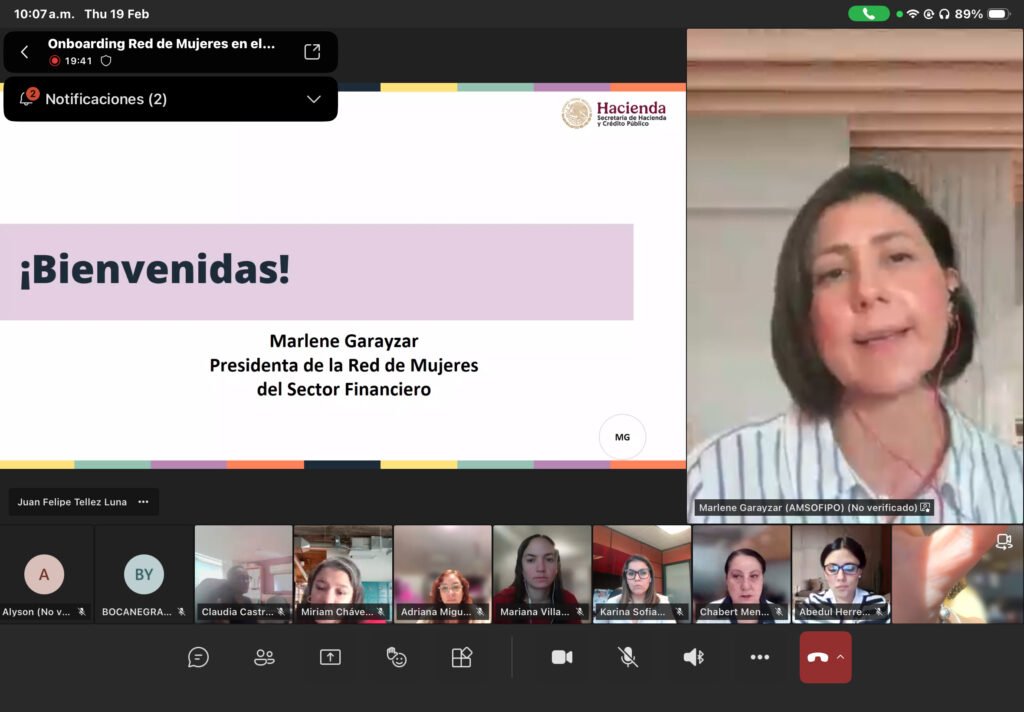
Task: Open reactions and raise hand menu
Action: pos(396,657)
